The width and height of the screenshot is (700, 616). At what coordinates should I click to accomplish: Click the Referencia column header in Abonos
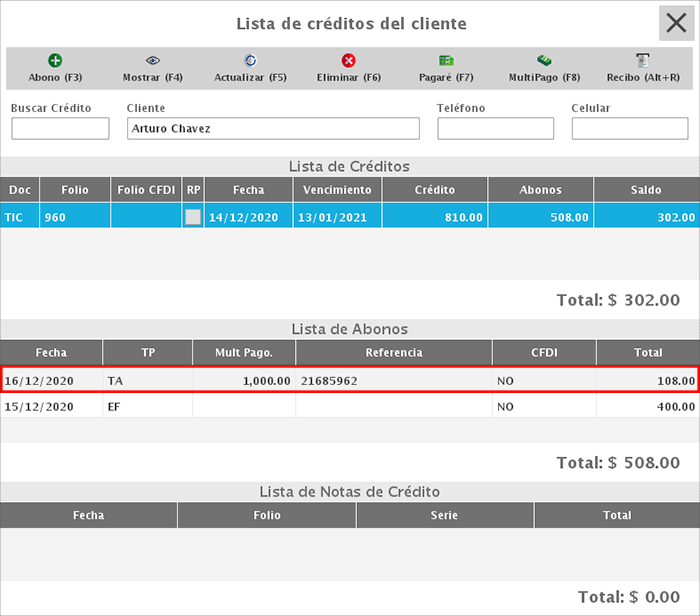(x=394, y=353)
